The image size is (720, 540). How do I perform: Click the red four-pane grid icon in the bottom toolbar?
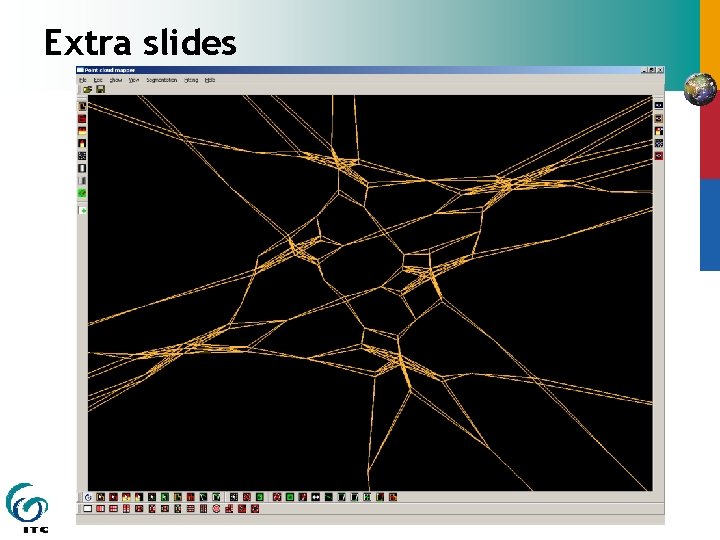pos(113,509)
